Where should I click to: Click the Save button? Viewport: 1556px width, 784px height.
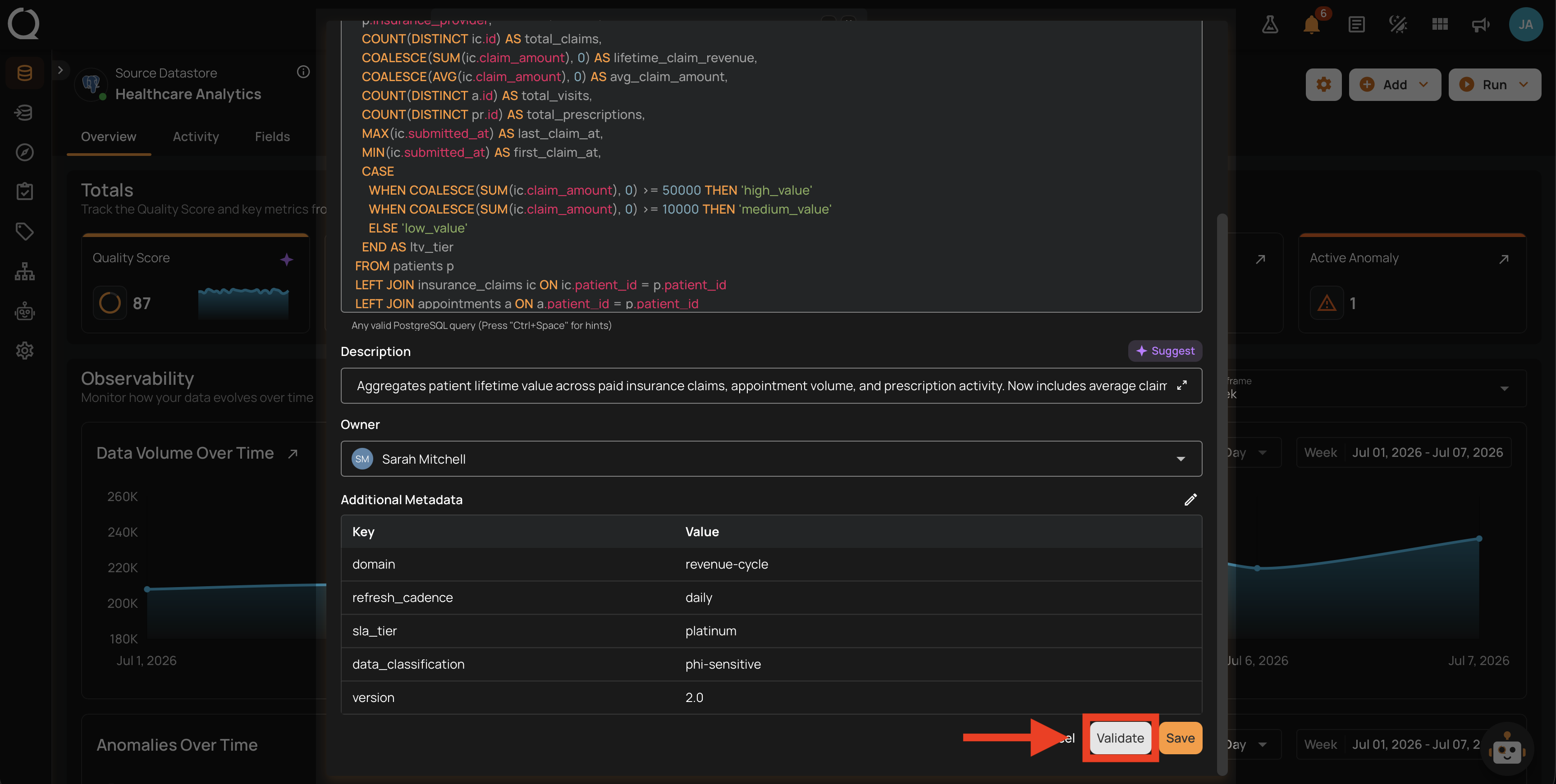[x=1180, y=738]
